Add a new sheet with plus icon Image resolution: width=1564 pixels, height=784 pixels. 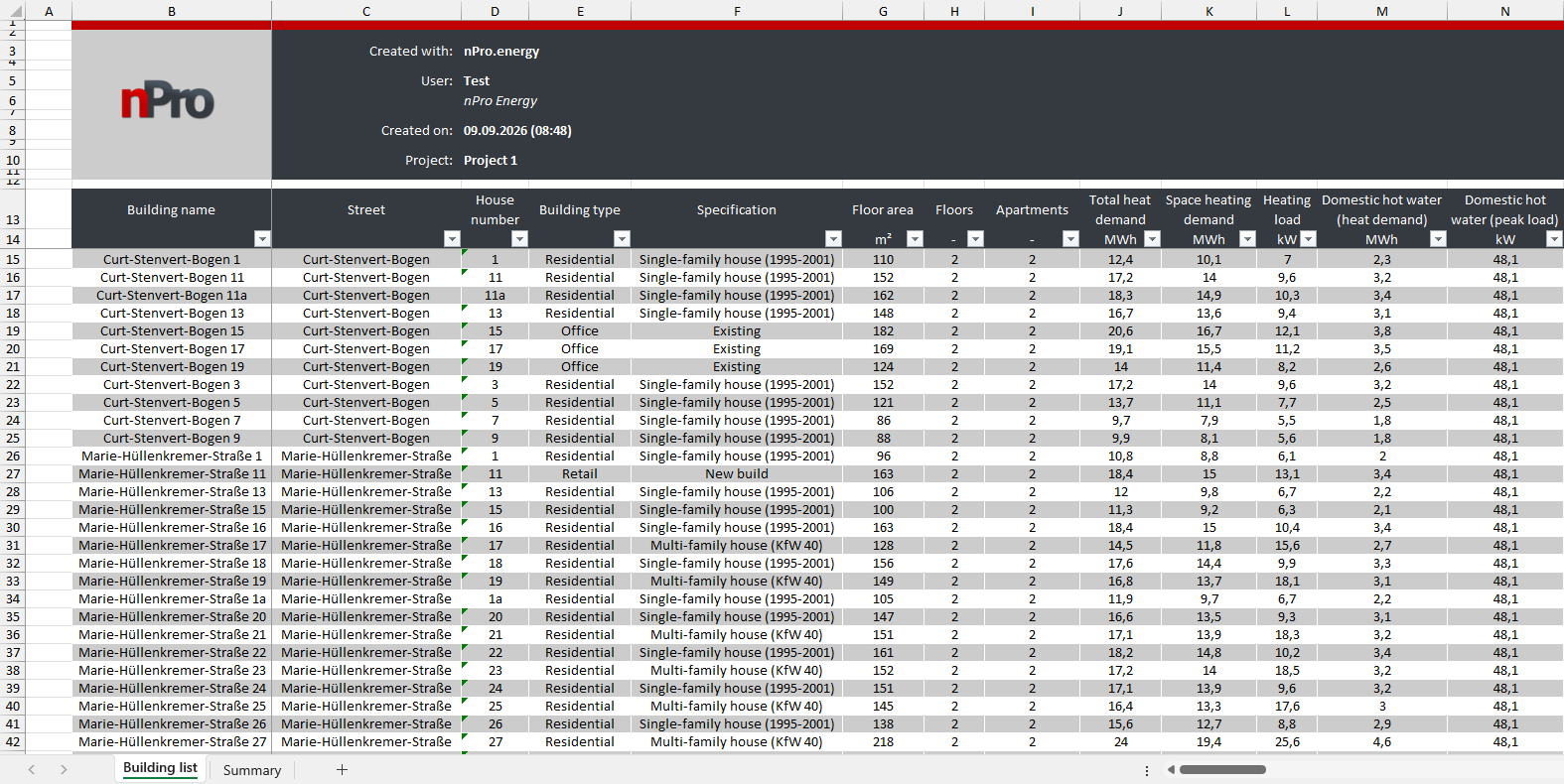[x=342, y=770]
